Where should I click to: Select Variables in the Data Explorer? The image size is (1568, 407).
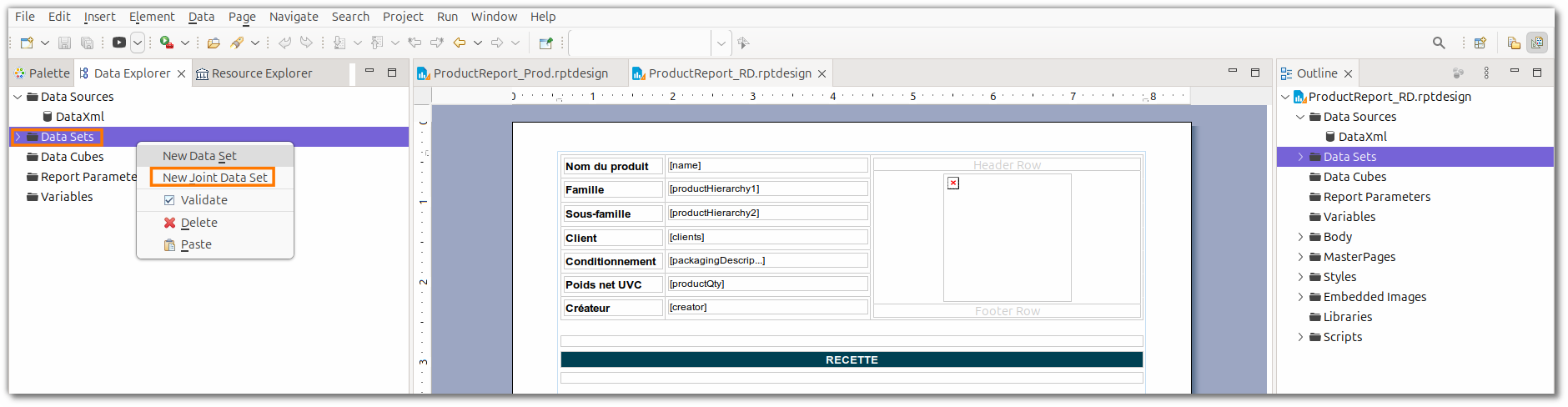[x=67, y=197]
